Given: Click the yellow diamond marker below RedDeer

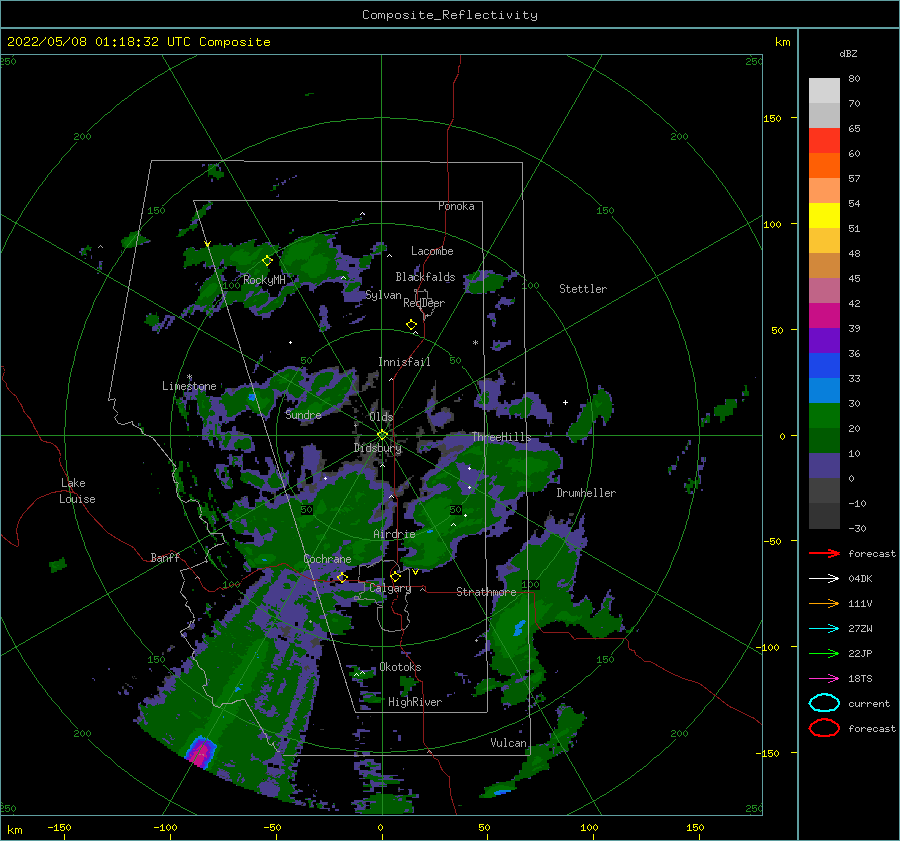Looking at the screenshot, I should click(x=411, y=325).
